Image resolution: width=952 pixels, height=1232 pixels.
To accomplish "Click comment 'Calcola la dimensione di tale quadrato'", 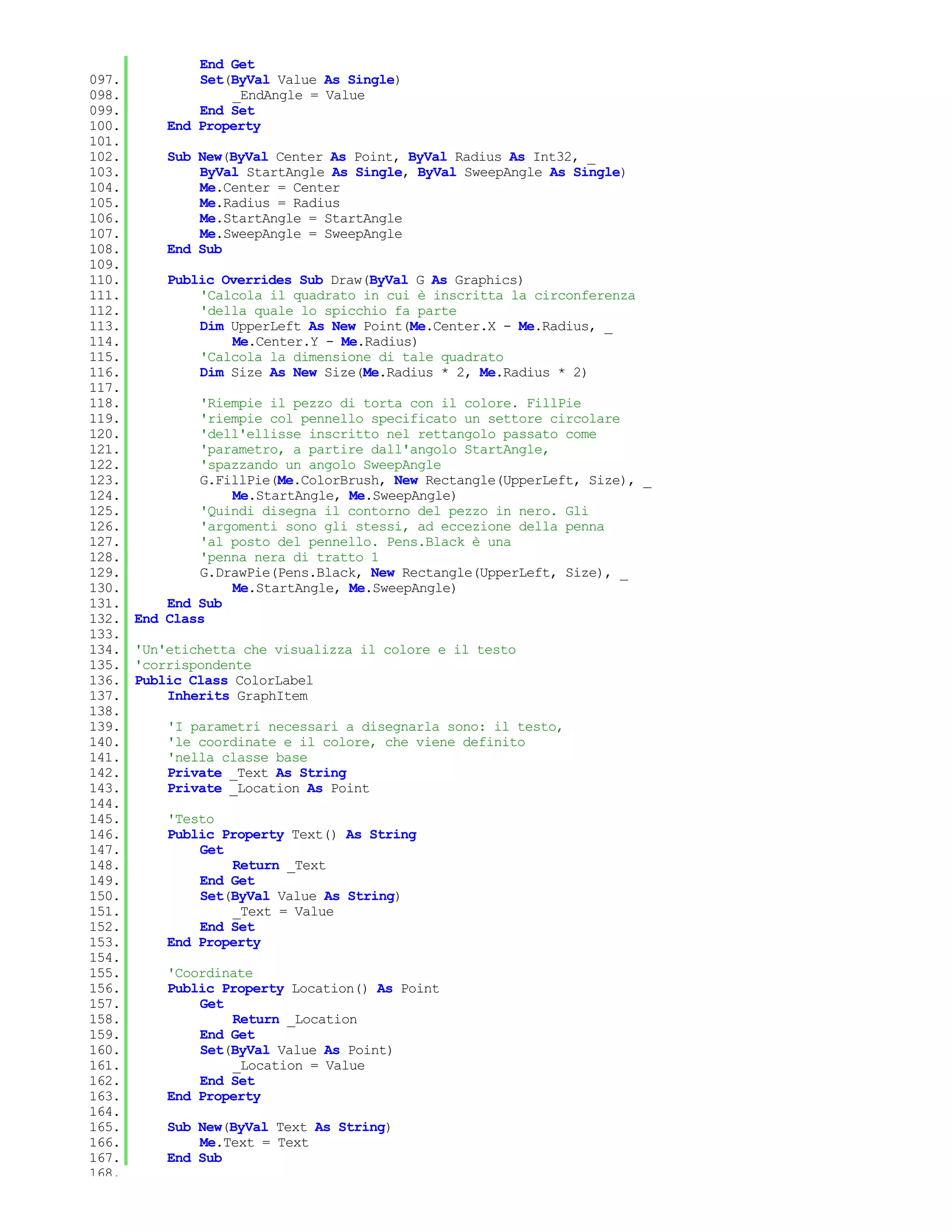I will 352,357.
